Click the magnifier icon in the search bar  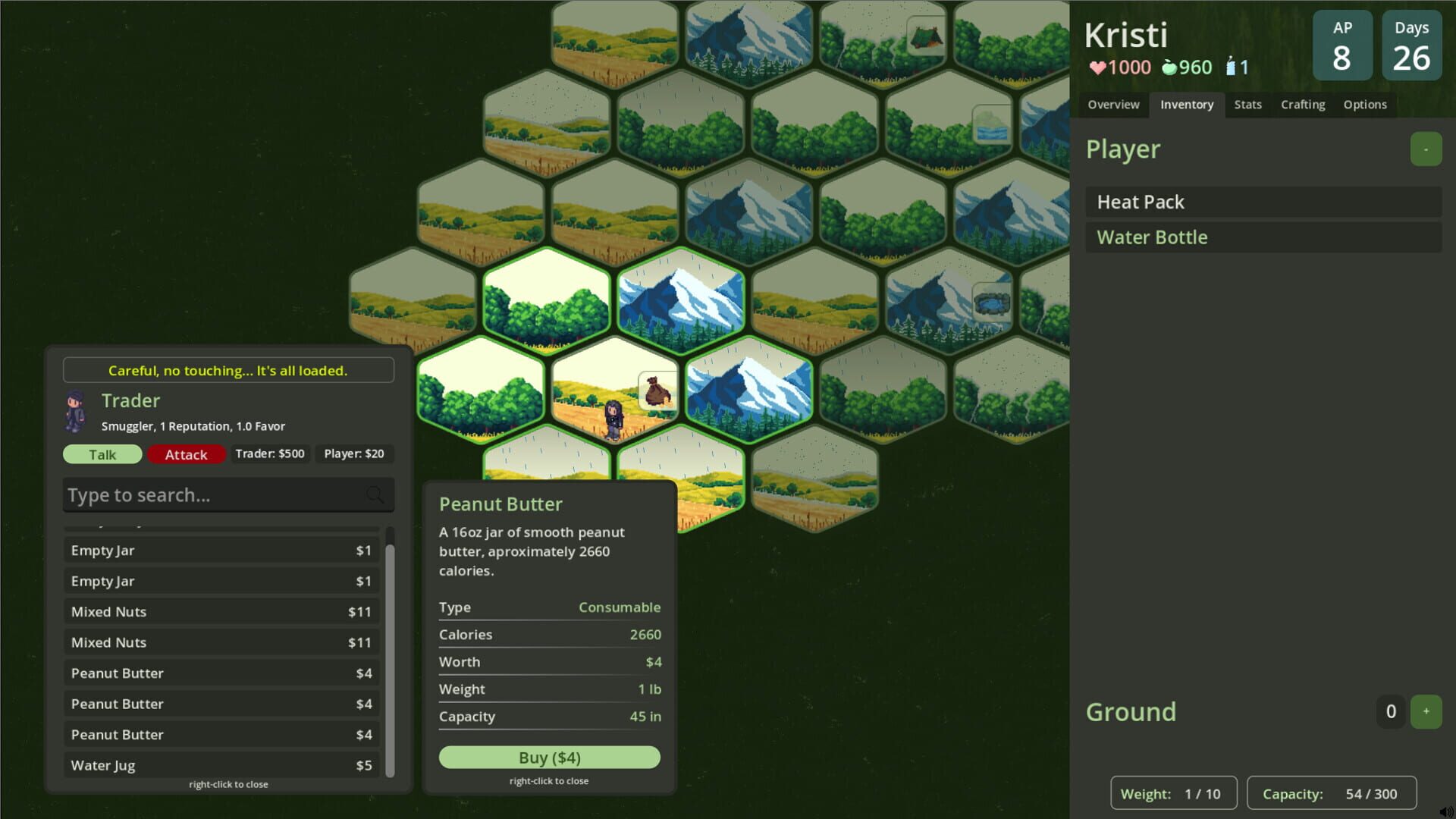[x=376, y=494]
